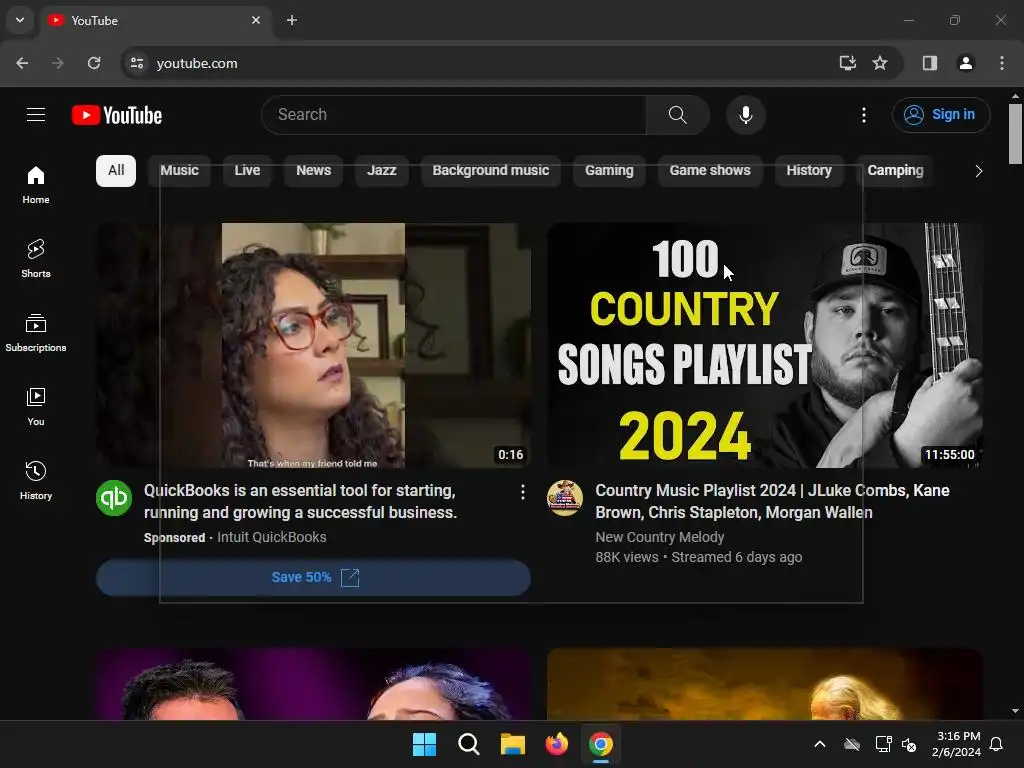
Task: Open a new browser tab
Action: 292,20
